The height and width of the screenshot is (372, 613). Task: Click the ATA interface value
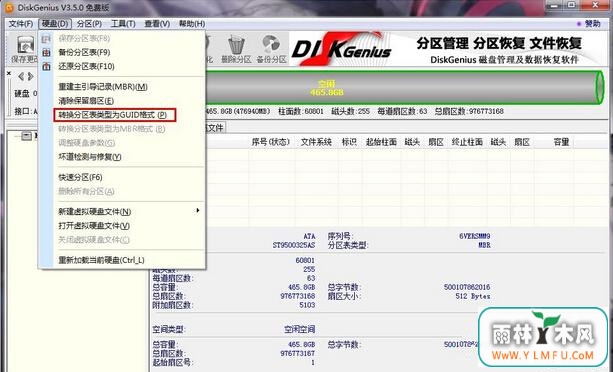[309, 236]
